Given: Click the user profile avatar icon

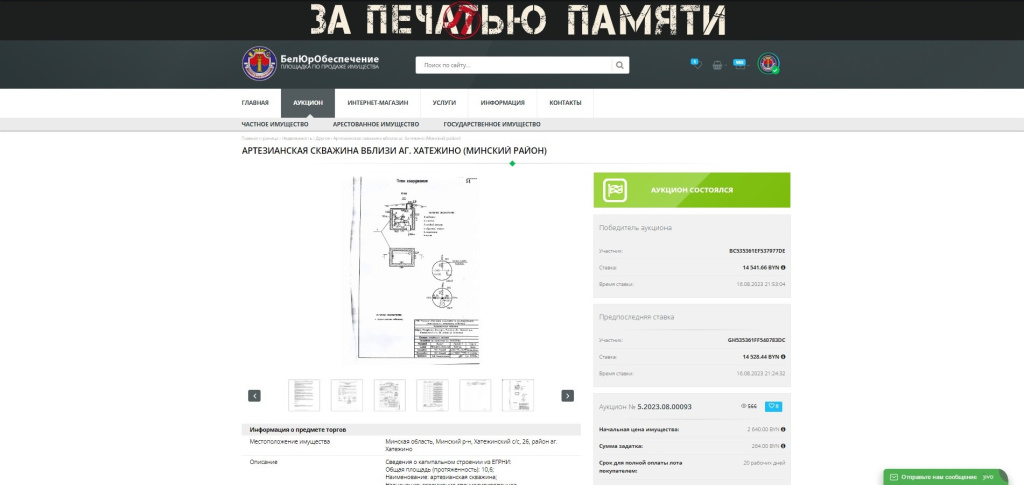Looking at the screenshot, I should click(x=768, y=64).
